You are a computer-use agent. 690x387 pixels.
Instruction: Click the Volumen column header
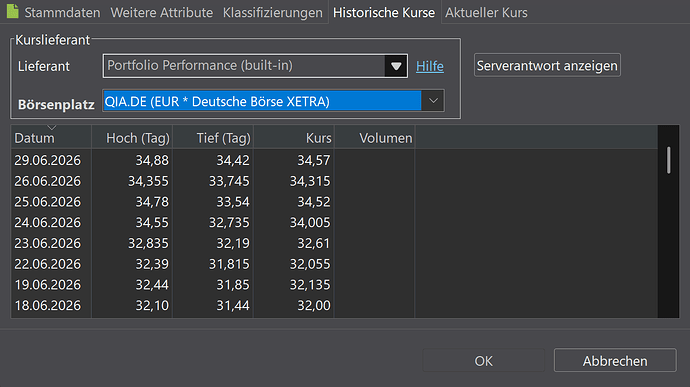point(374,138)
